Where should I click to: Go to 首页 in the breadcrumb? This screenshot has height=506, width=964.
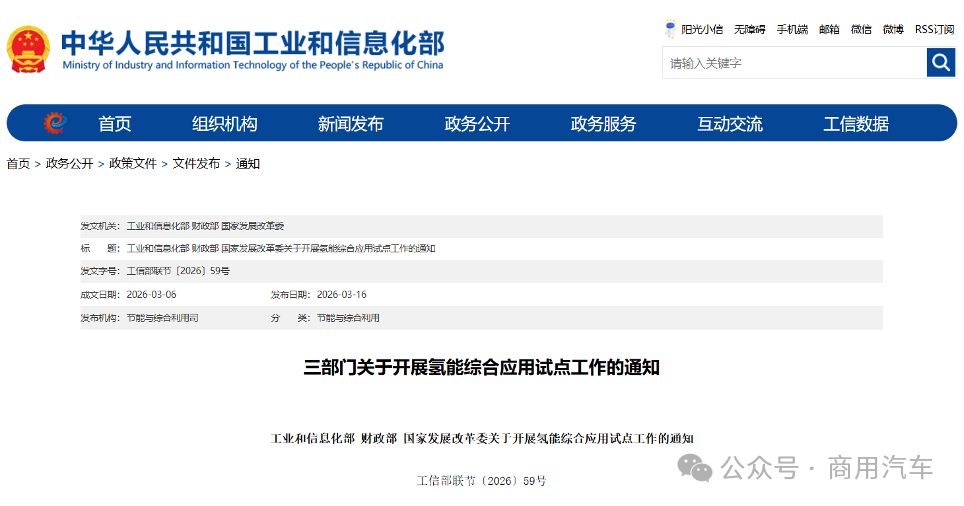click(x=18, y=164)
